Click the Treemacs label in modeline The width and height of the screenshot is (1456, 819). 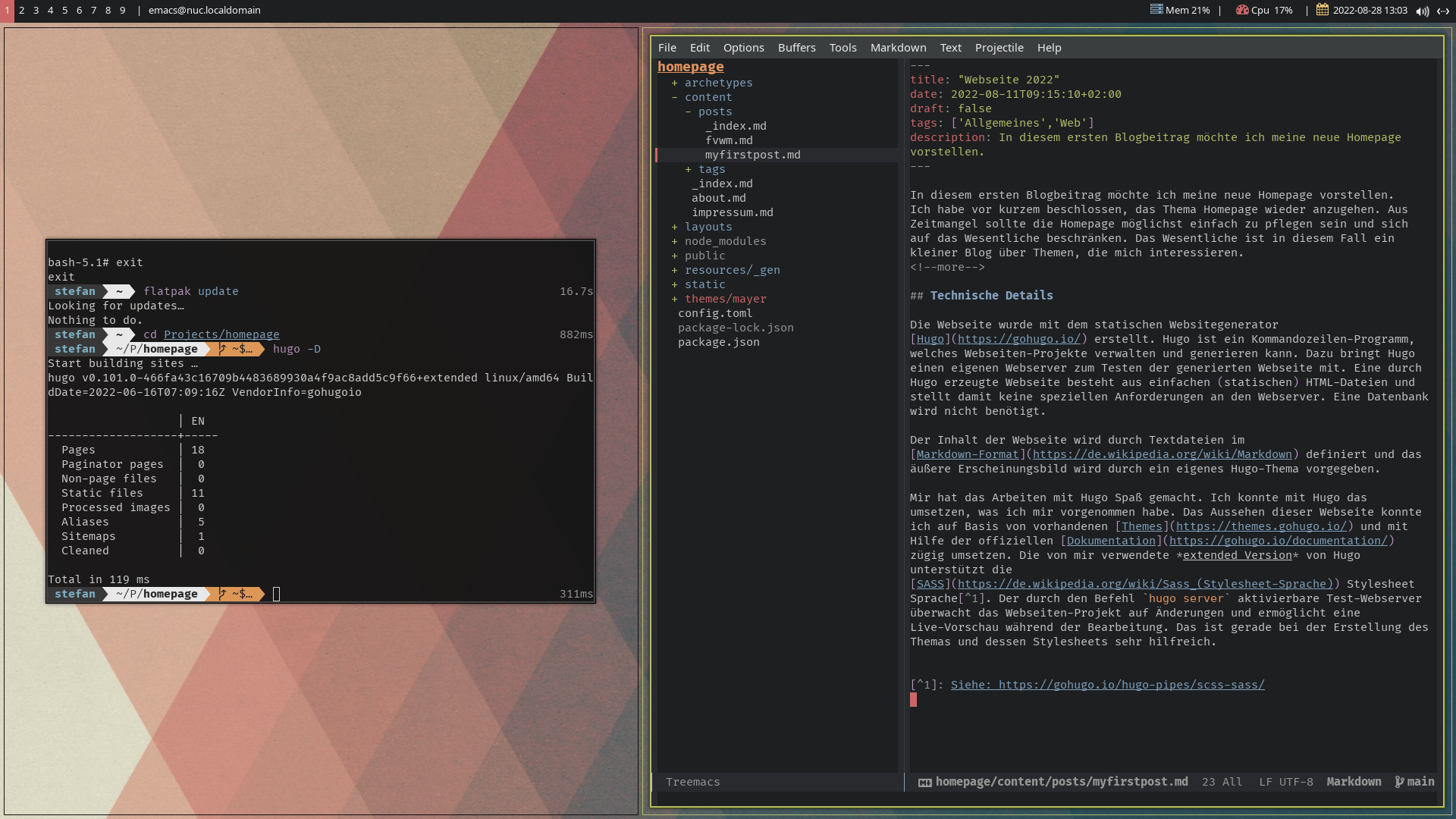point(692,782)
